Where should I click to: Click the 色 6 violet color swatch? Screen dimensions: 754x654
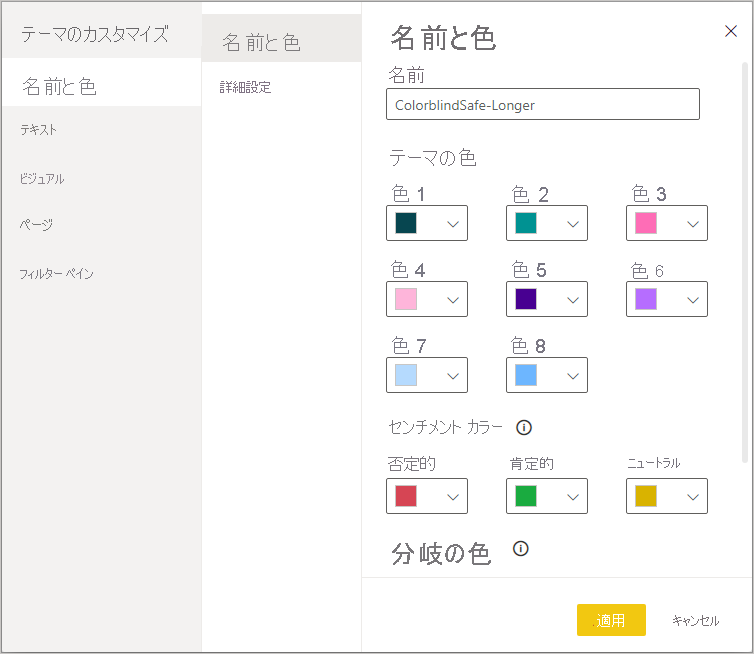point(646,299)
